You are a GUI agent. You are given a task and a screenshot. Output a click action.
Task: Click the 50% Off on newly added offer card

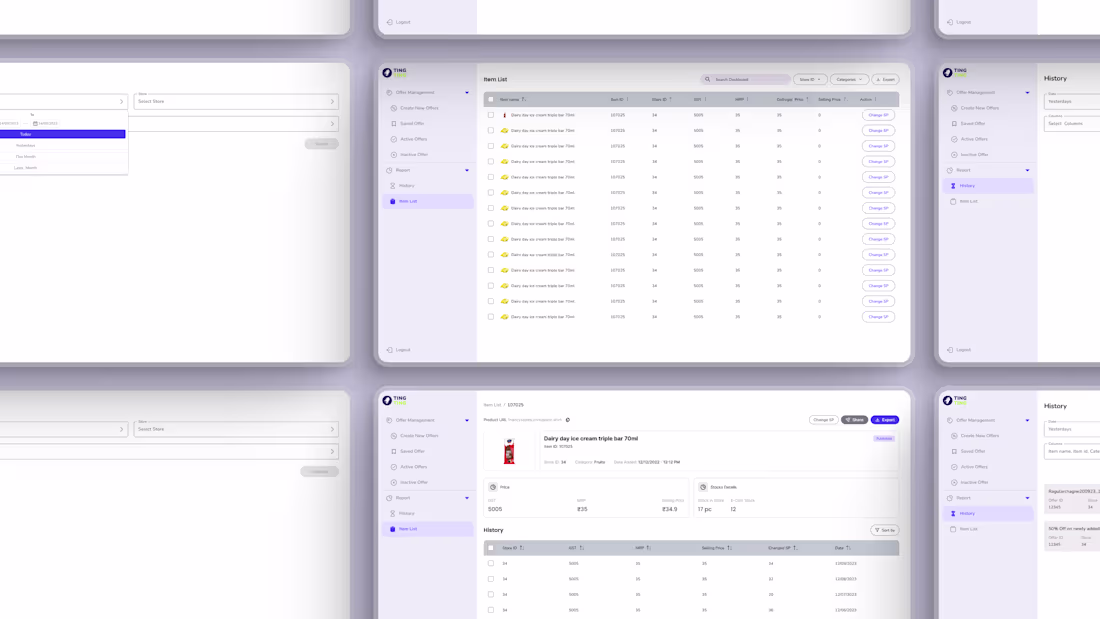click(1072, 537)
